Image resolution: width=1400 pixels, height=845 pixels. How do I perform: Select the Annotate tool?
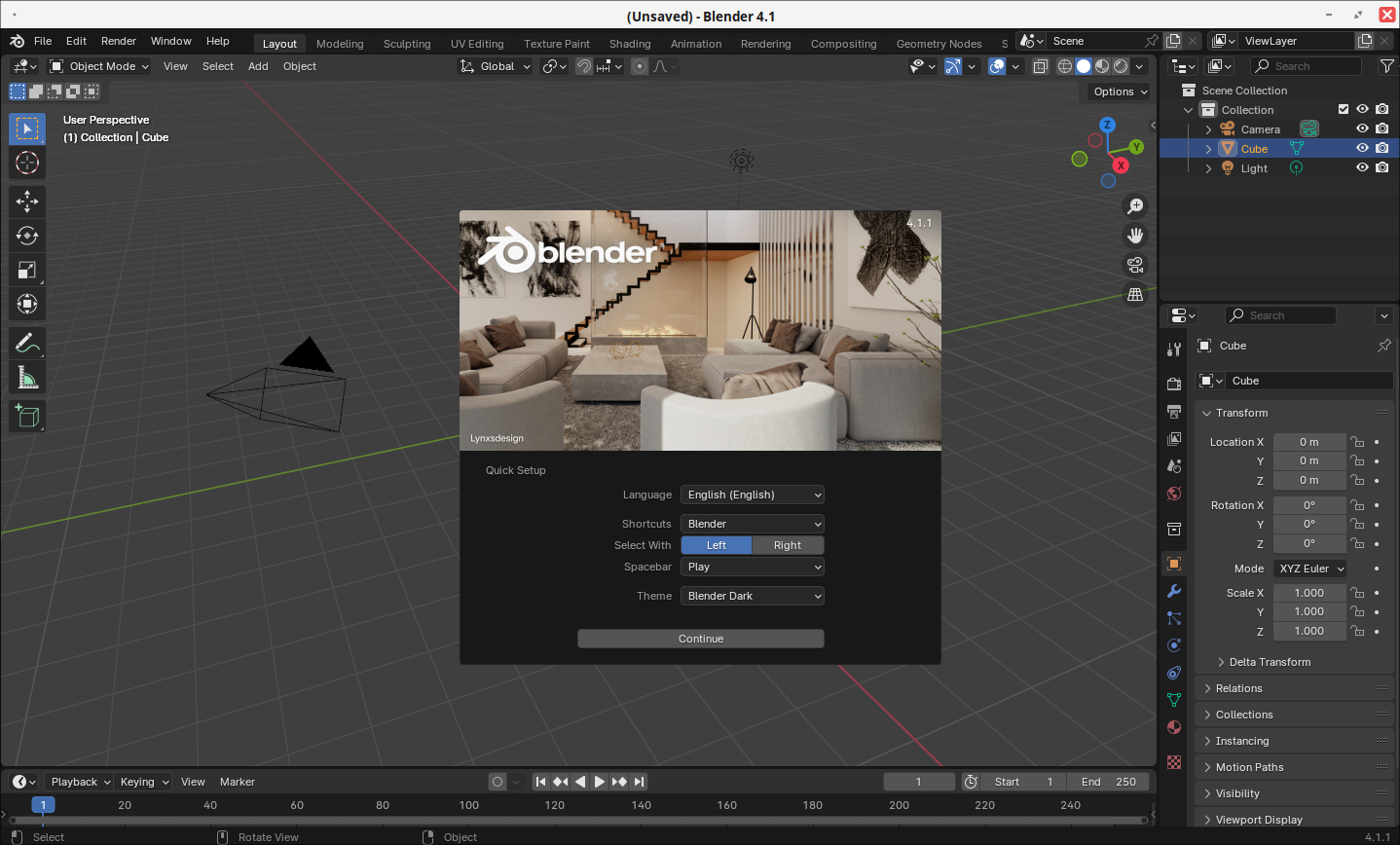click(x=27, y=343)
